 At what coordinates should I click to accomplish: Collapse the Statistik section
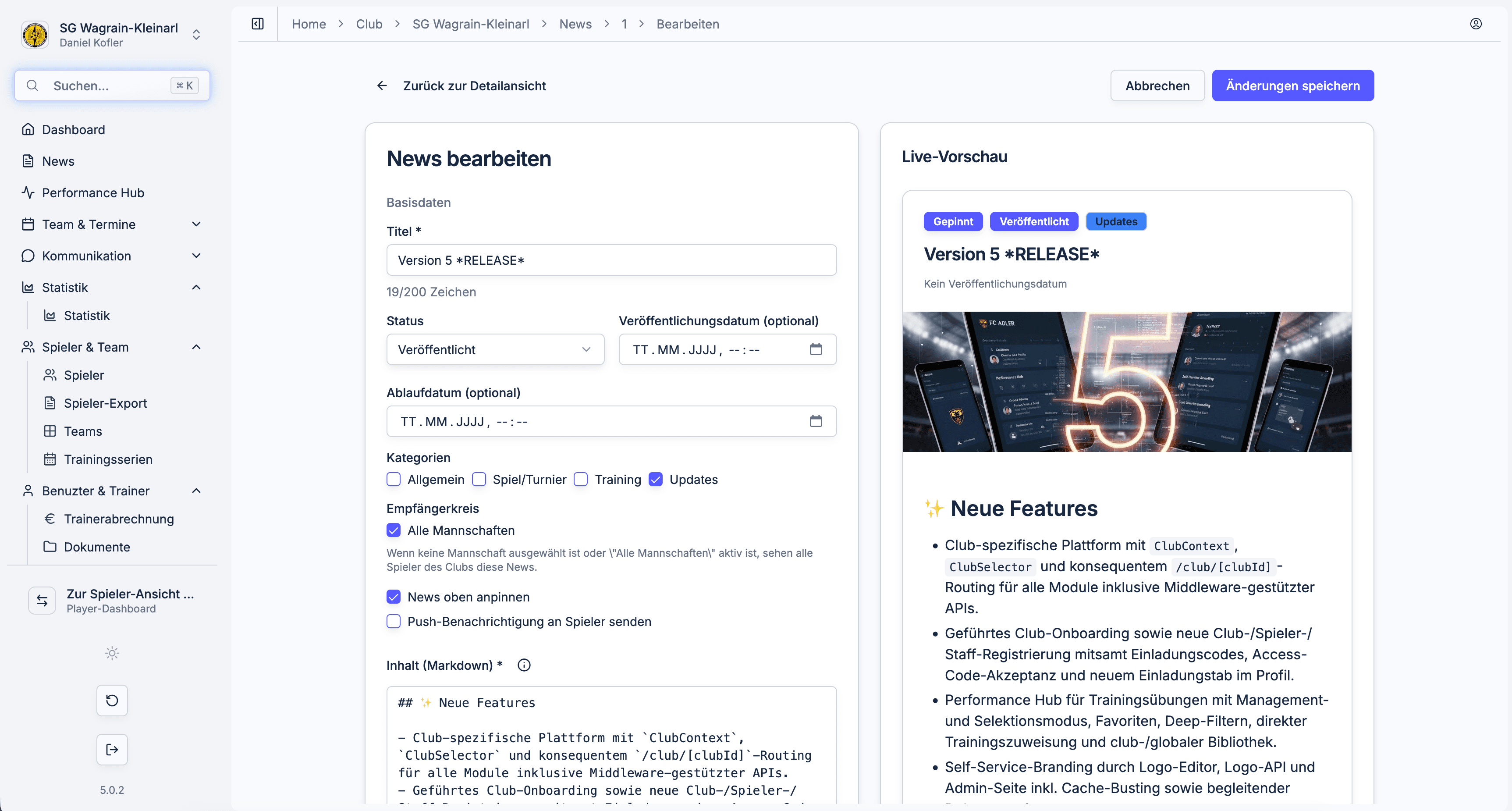point(112,288)
